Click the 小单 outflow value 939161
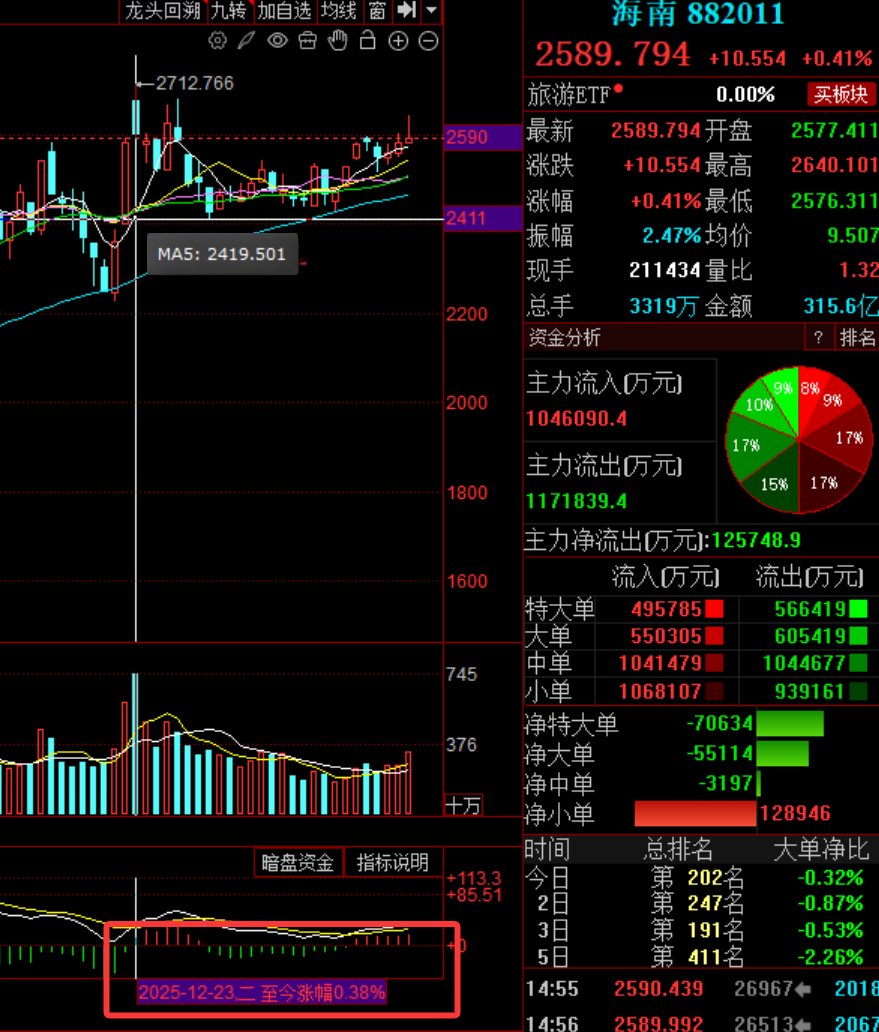Image resolution: width=879 pixels, height=1032 pixels. (x=810, y=692)
